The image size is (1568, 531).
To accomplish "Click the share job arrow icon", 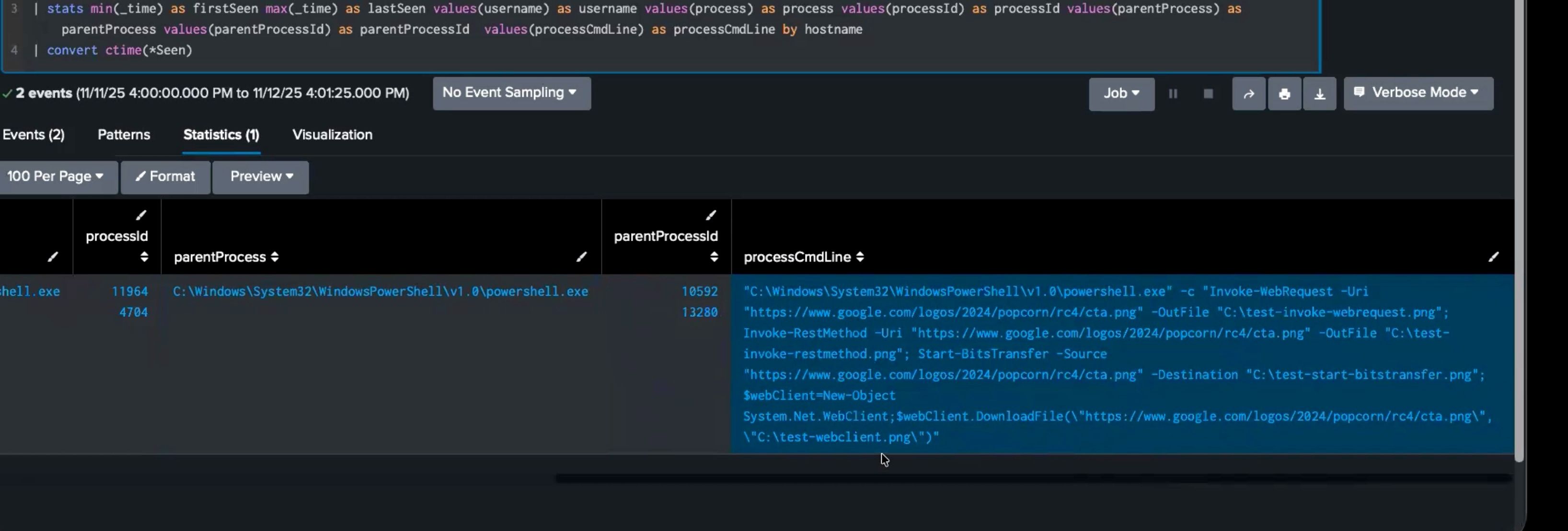I will click(1248, 94).
